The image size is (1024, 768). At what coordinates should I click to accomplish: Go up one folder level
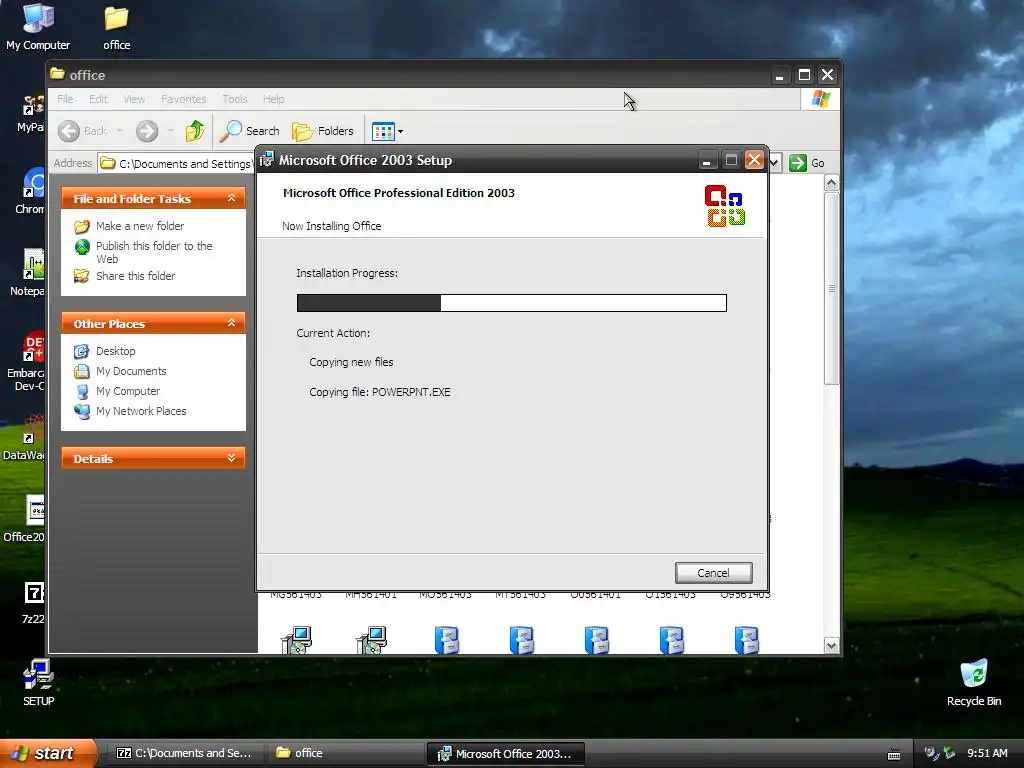click(195, 131)
